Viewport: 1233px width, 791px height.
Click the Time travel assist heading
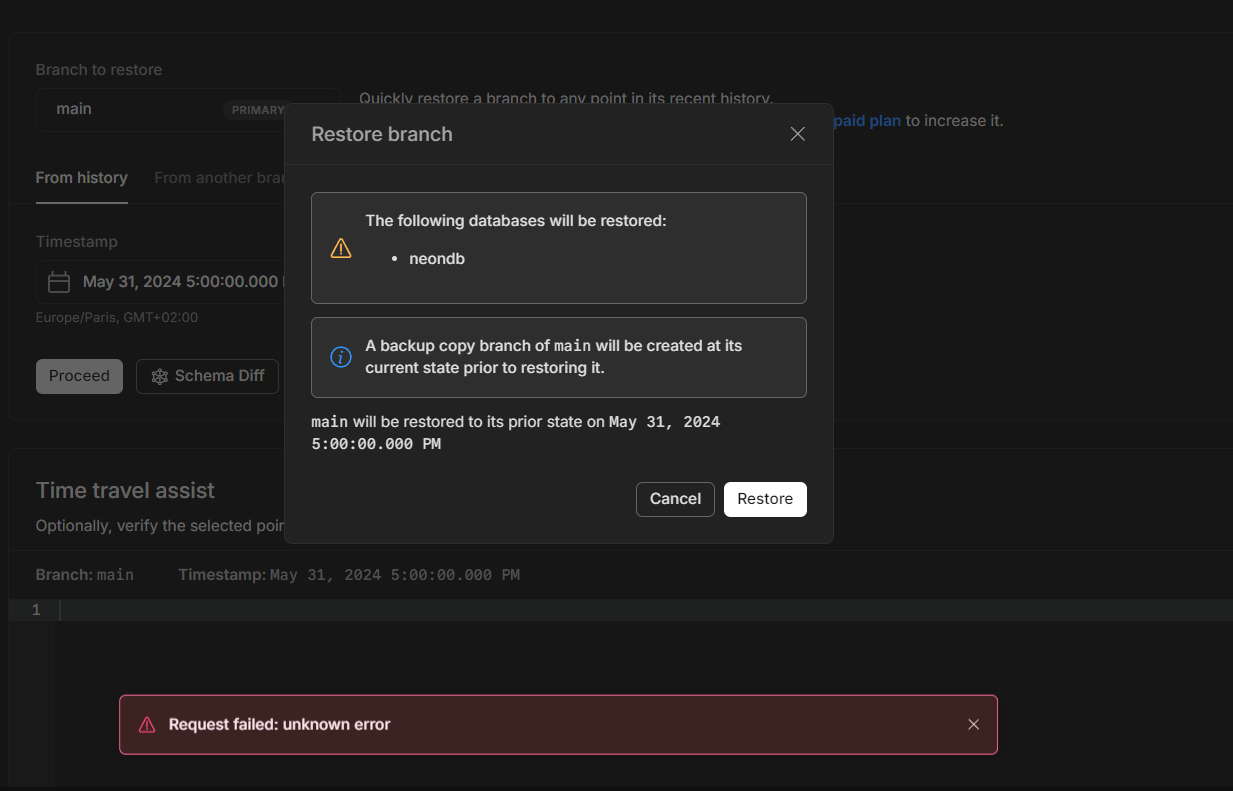(125, 490)
